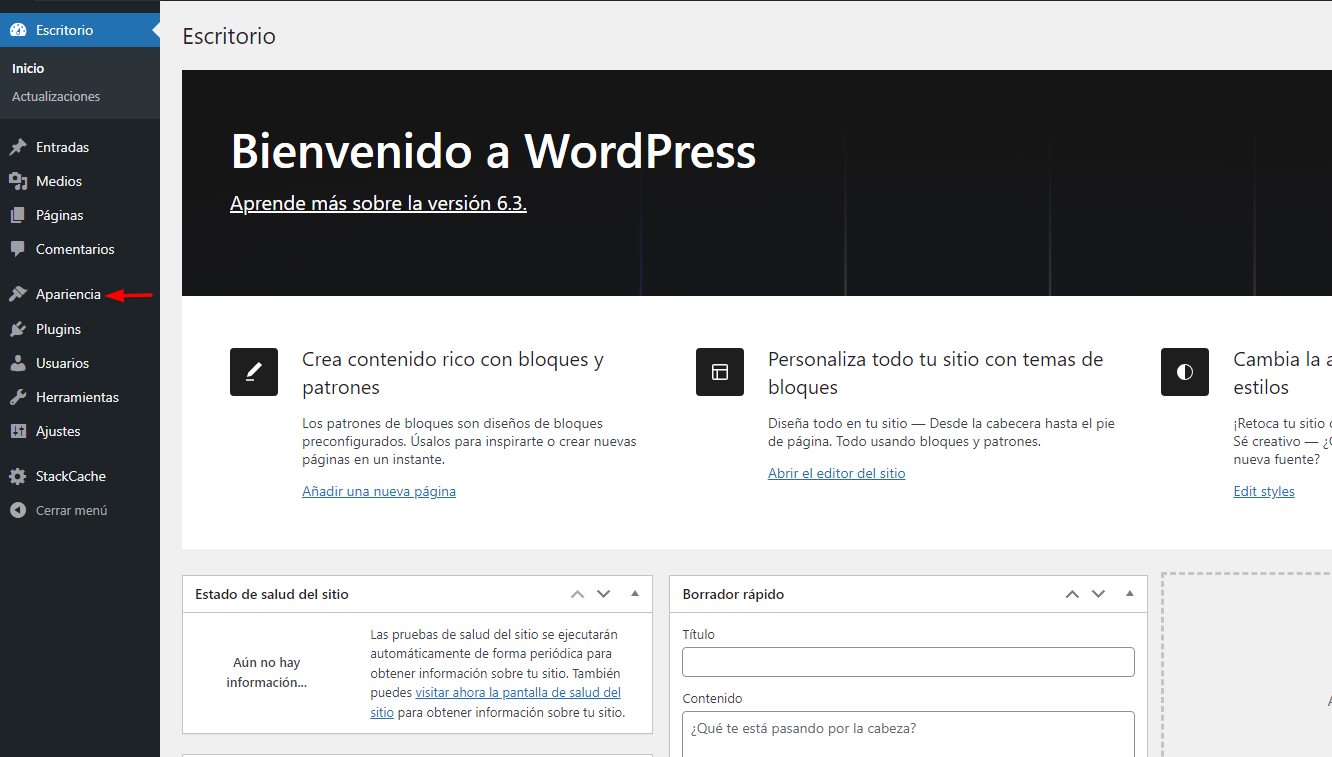
Task: Open the Páginas menu
Action: [80, 215]
